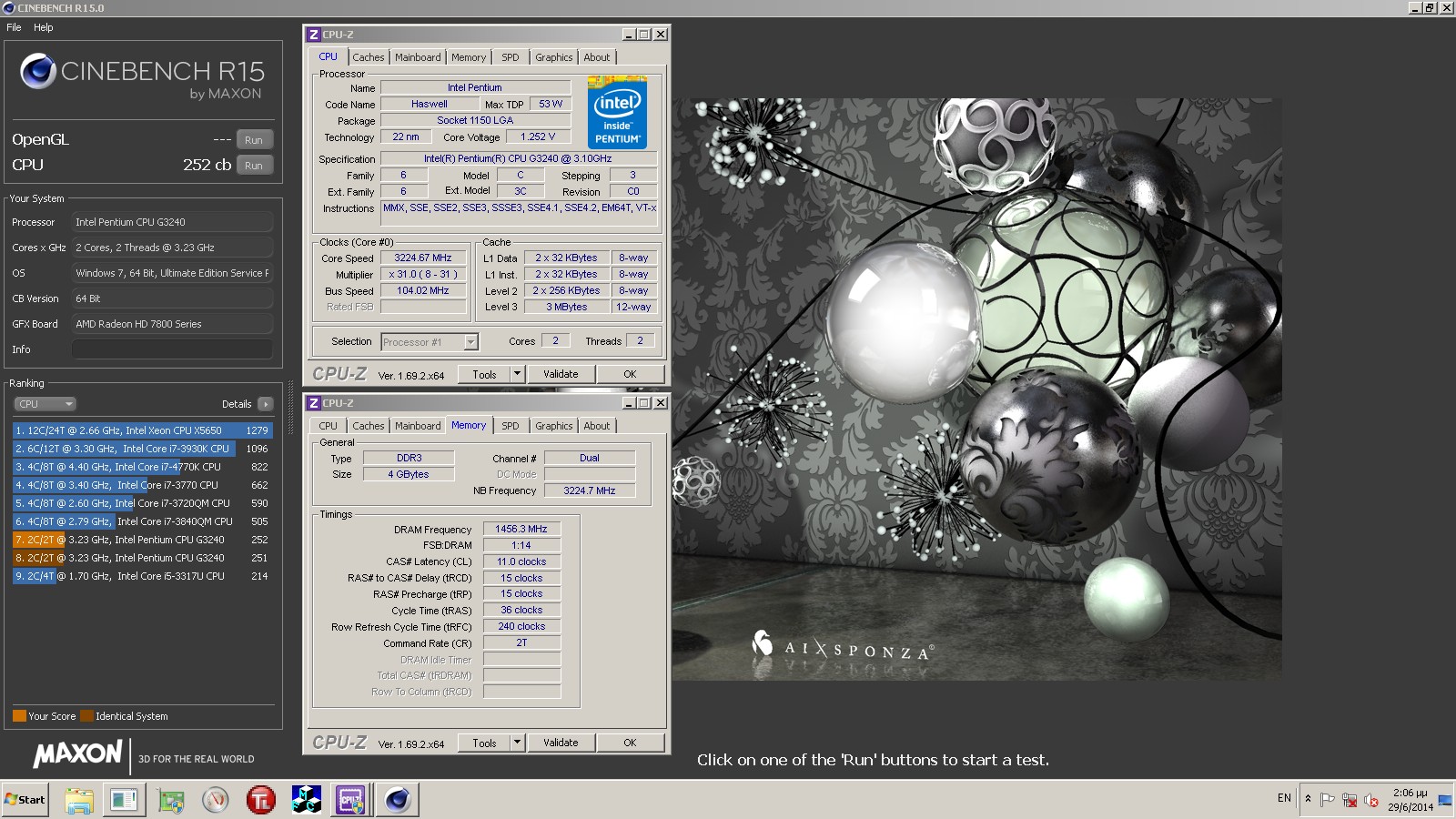1456x819 pixels.
Task: Open the CPU dropdown in Ranking panel
Action: pos(45,404)
